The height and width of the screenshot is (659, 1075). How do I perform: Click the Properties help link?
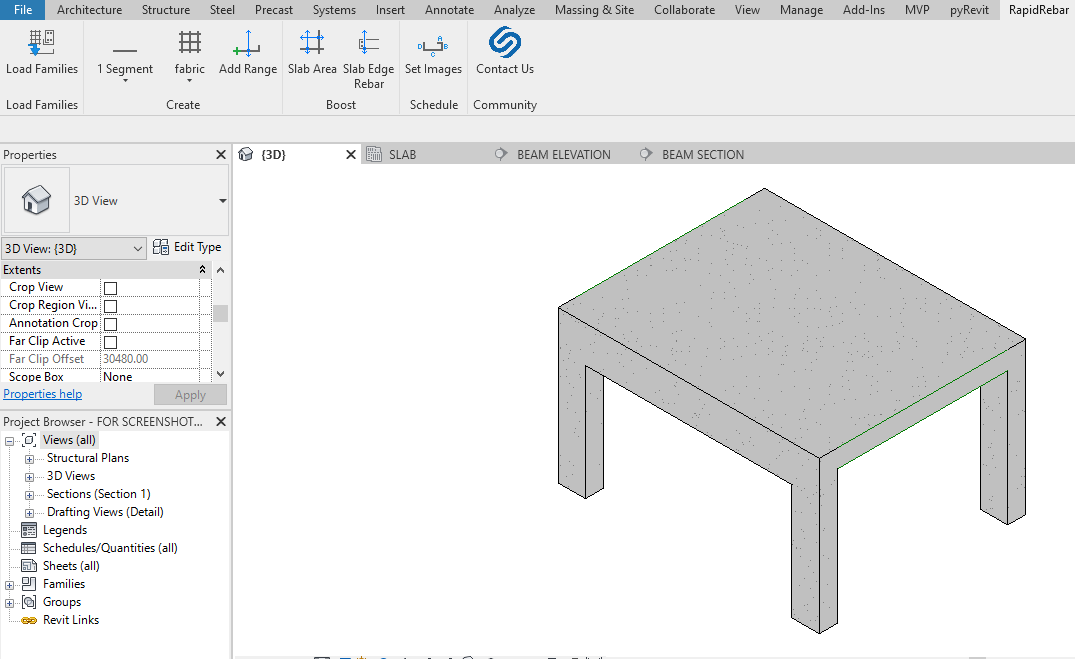point(43,394)
